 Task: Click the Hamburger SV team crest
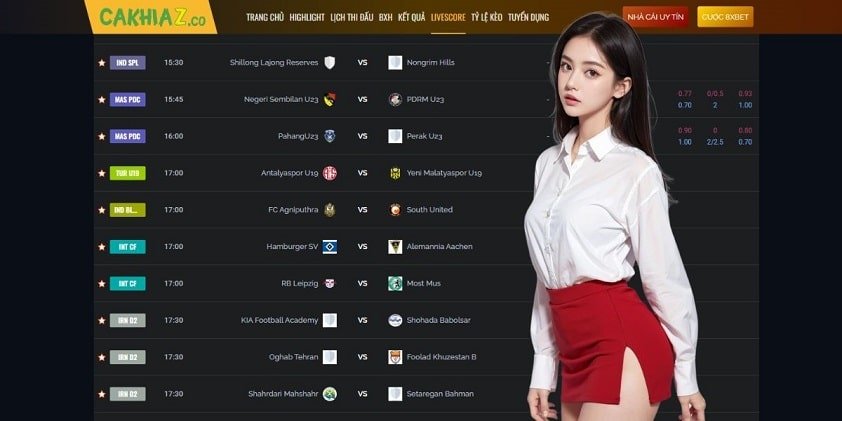pyautogui.click(x=330, y=246)
